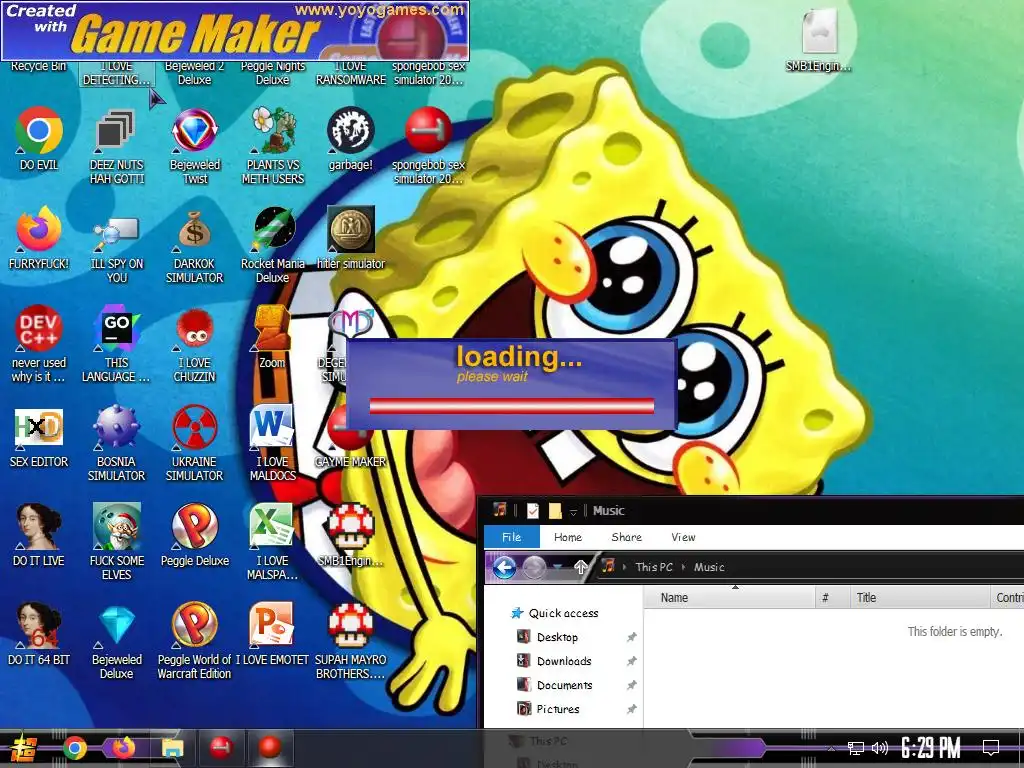1024x768 pixels.
Task: Go up one folder level in Explorer
Action: [x=580, y=567]
